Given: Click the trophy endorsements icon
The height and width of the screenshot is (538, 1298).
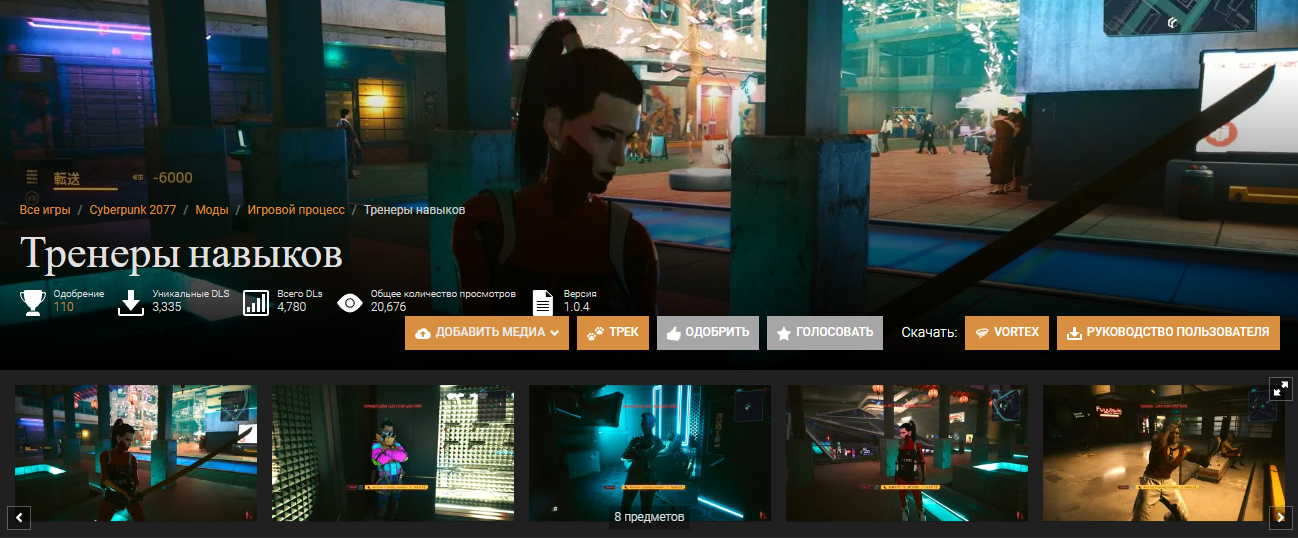Looking at the screenshot, I should [33, 302].
